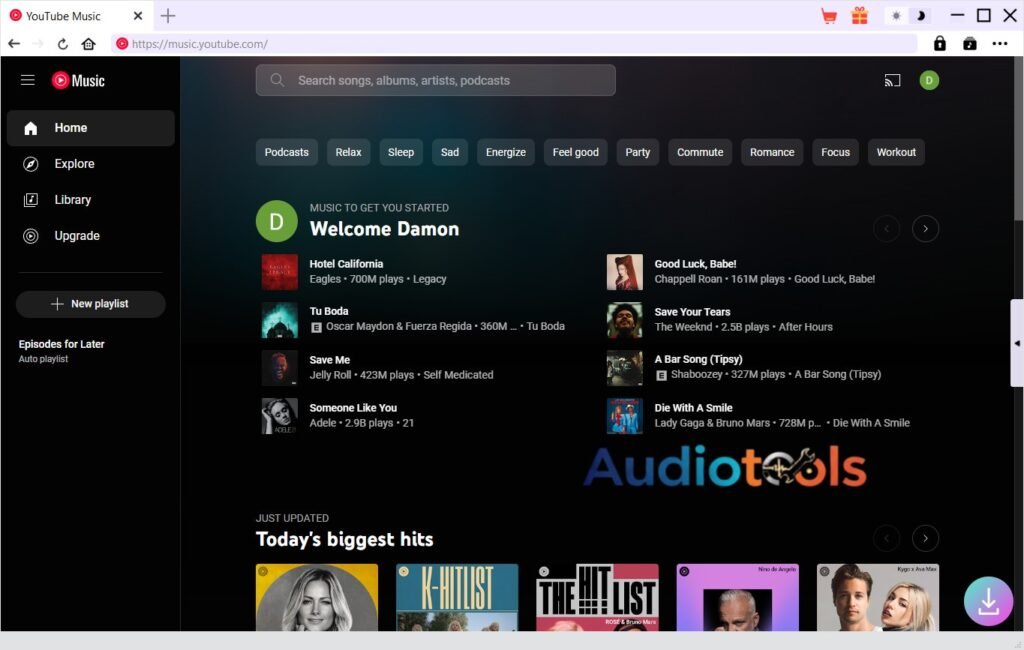Open Episodes for Later playlist
This screenshot has height=650, width=1024.
click(x=61, y=350)
